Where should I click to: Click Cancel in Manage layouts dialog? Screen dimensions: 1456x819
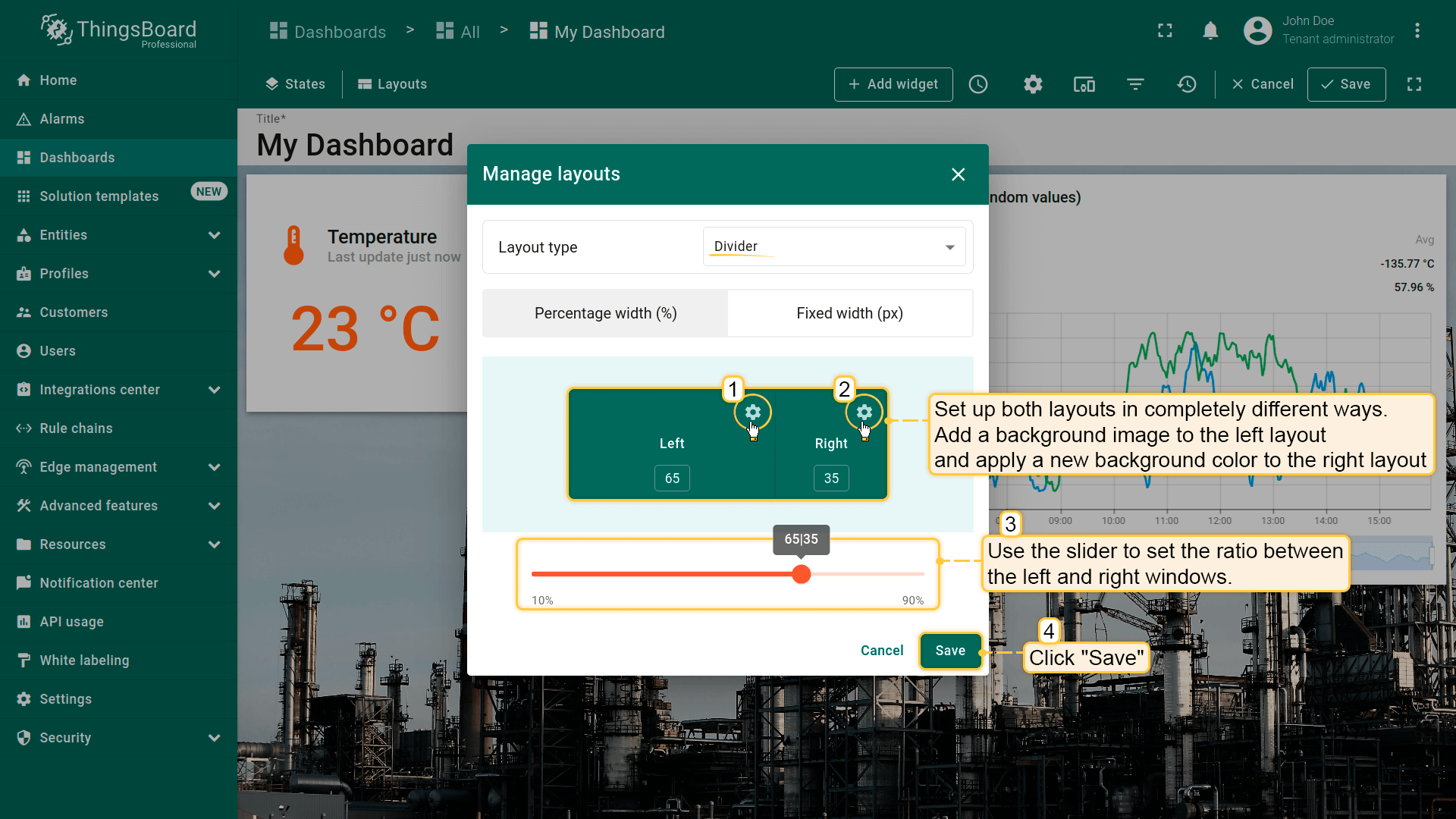tap(882, 651)
